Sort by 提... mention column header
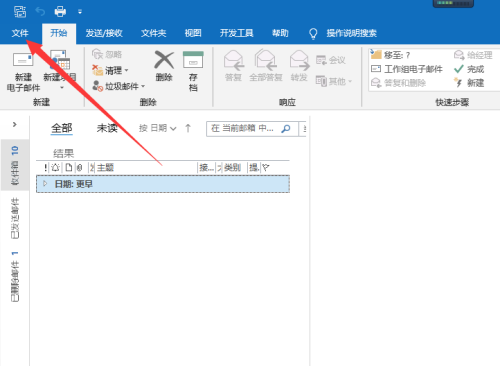The image size is (500, 366). click(x=254, y=167)
